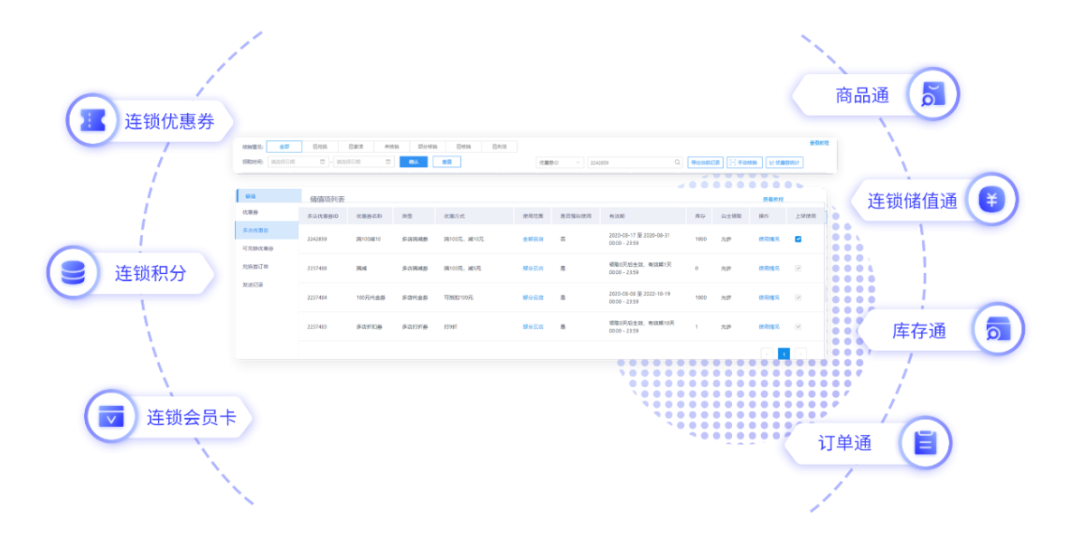Click the 连锁积分 coin stack icon
This screenshot has height=557, width=1080.
[73, 272]
